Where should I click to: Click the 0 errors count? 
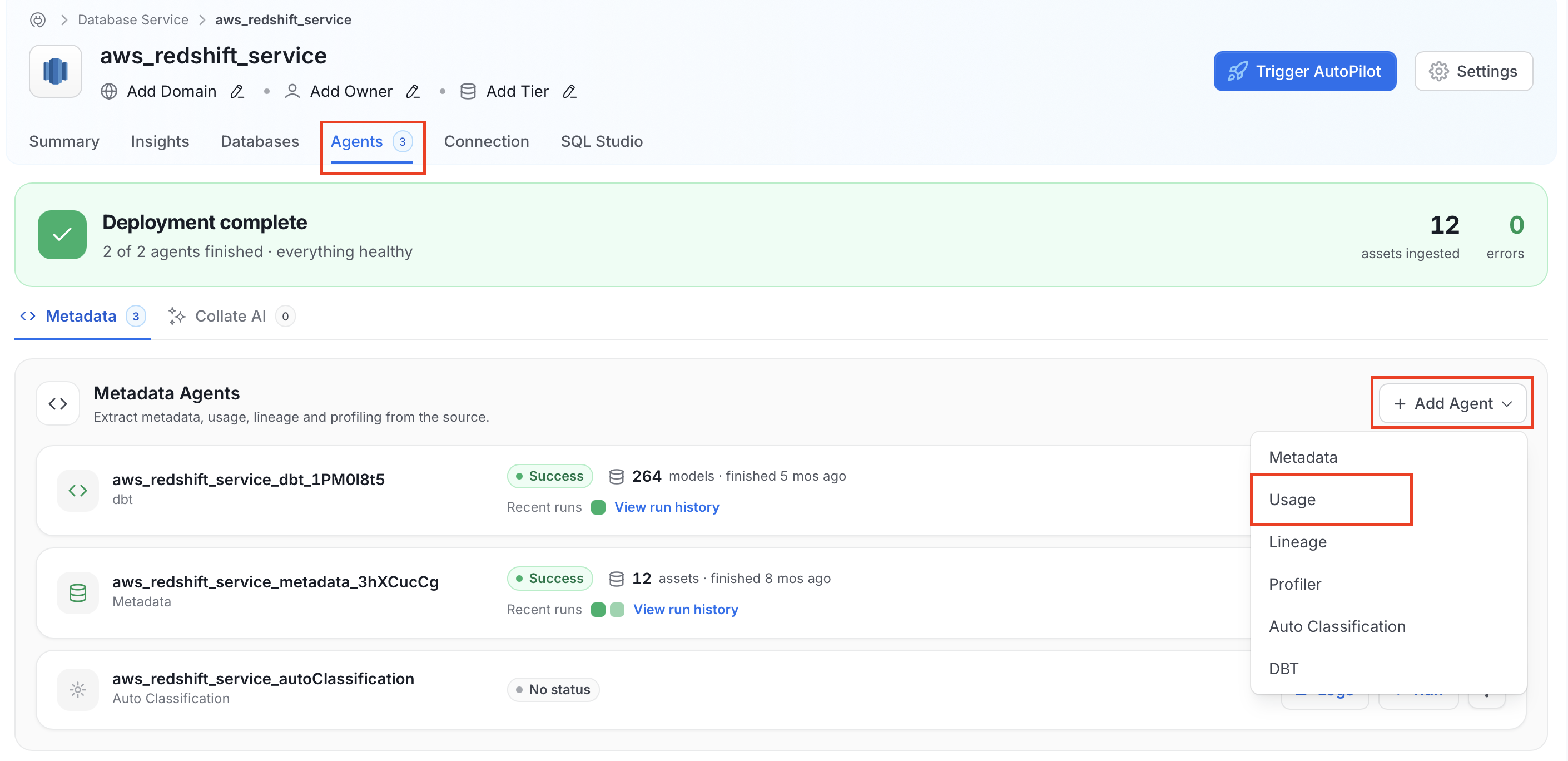1516,225
